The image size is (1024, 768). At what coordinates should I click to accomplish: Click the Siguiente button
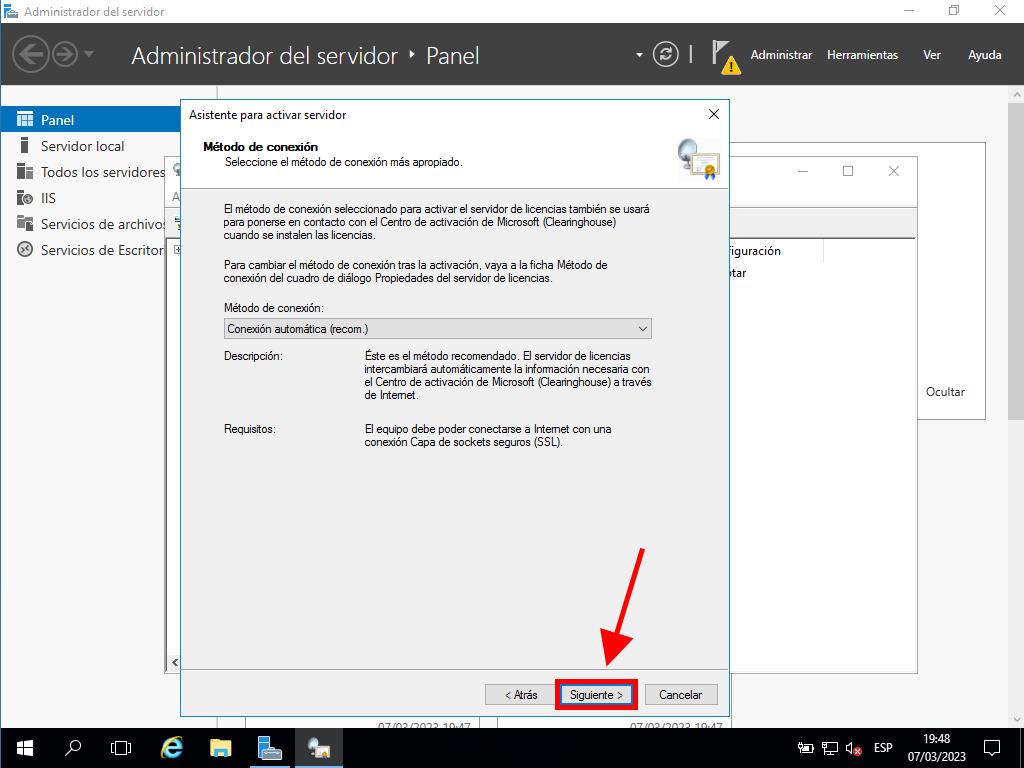(596, 694)
